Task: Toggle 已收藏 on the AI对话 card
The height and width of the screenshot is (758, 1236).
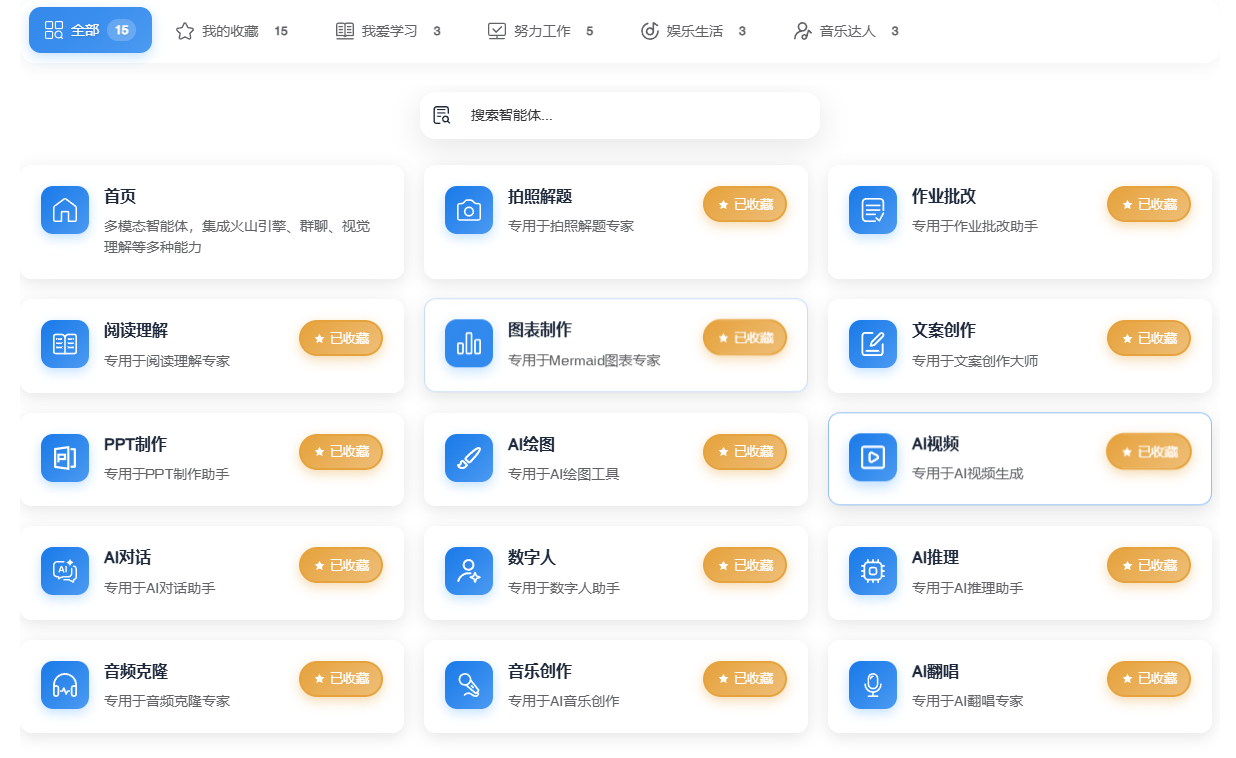Action: point(341,565)
